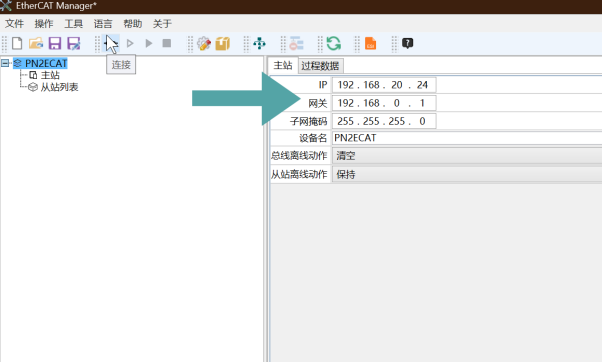Open the 关于 menu
This screenshot has width=602, height=362.
[x=162, y=24]
